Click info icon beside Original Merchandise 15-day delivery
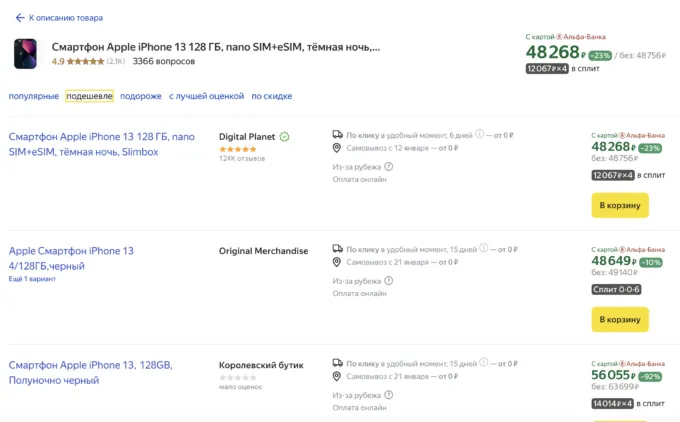 484,248
